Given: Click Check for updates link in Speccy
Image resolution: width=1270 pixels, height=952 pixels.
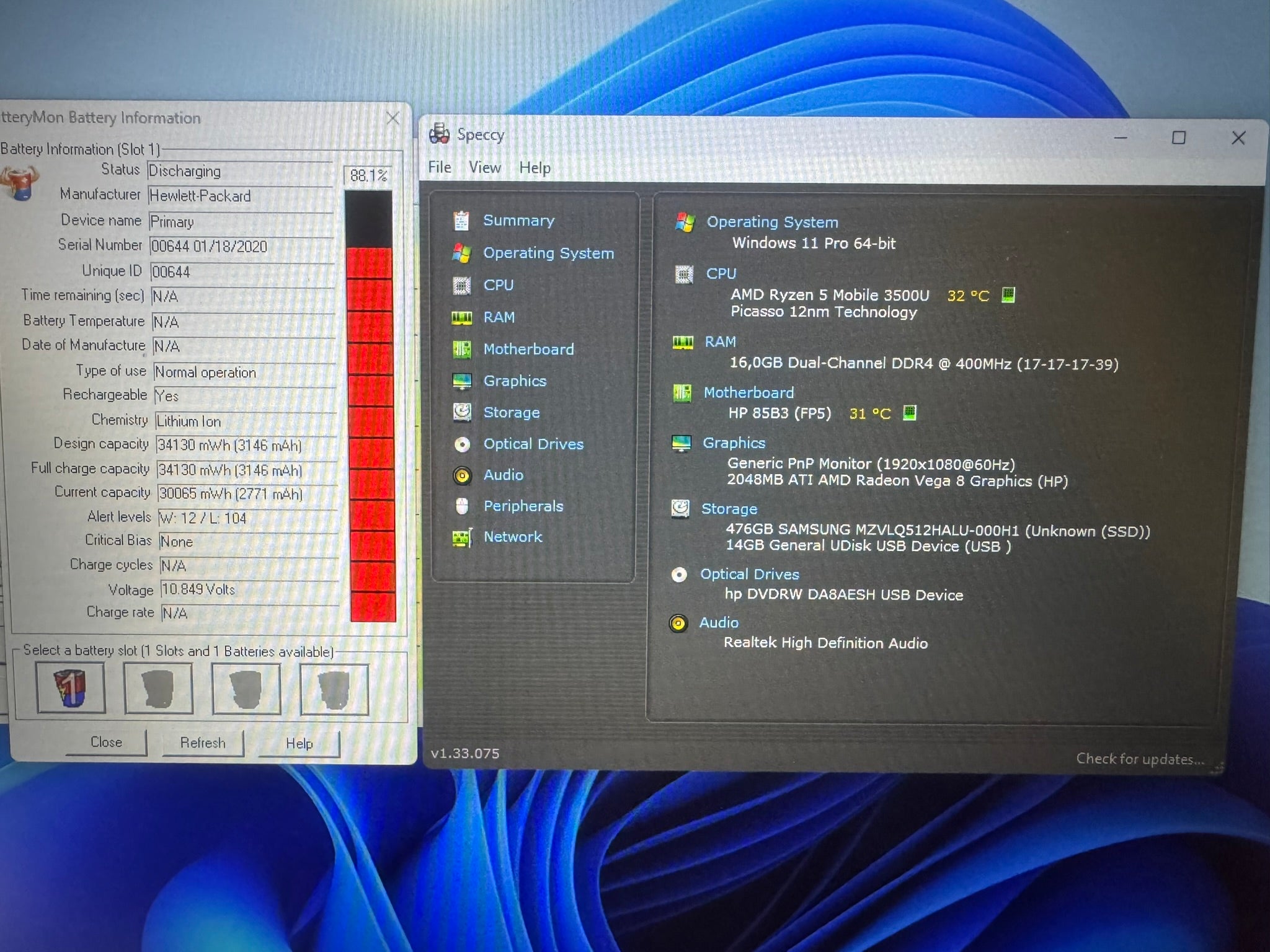Looking at the screenshot, I should (x=1140, y=759).
